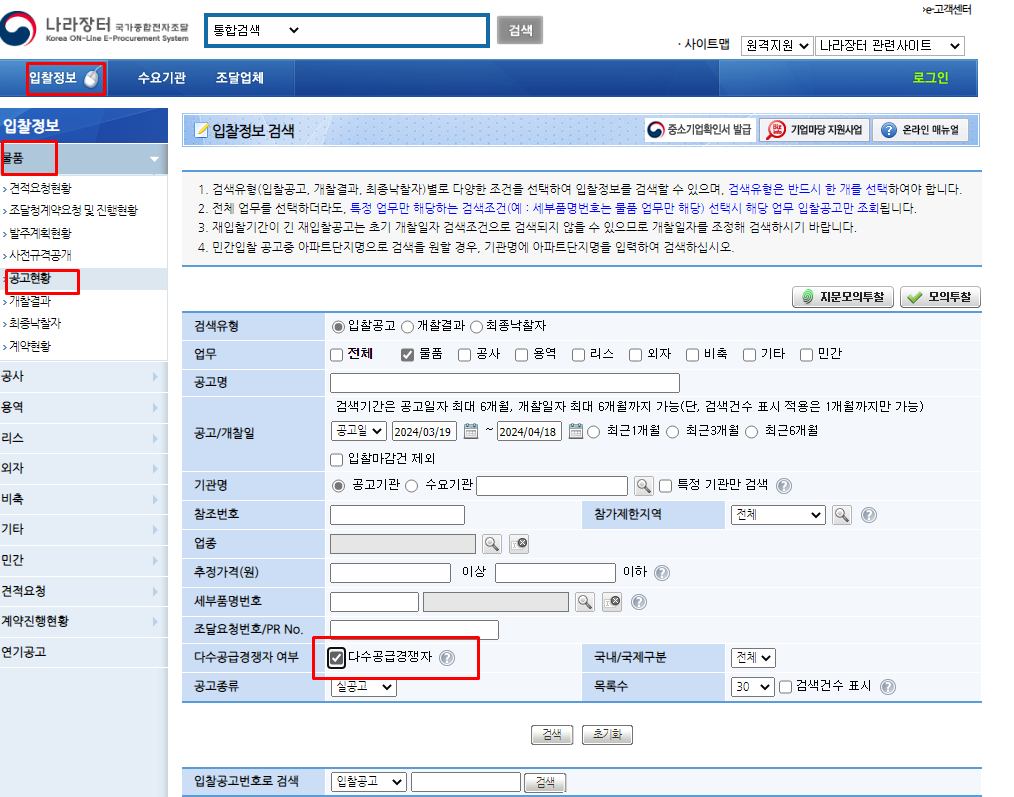Screen dimensions: 1014x797
Task: Click 검색건수 표시 help question icon
Action: [888, 687]
